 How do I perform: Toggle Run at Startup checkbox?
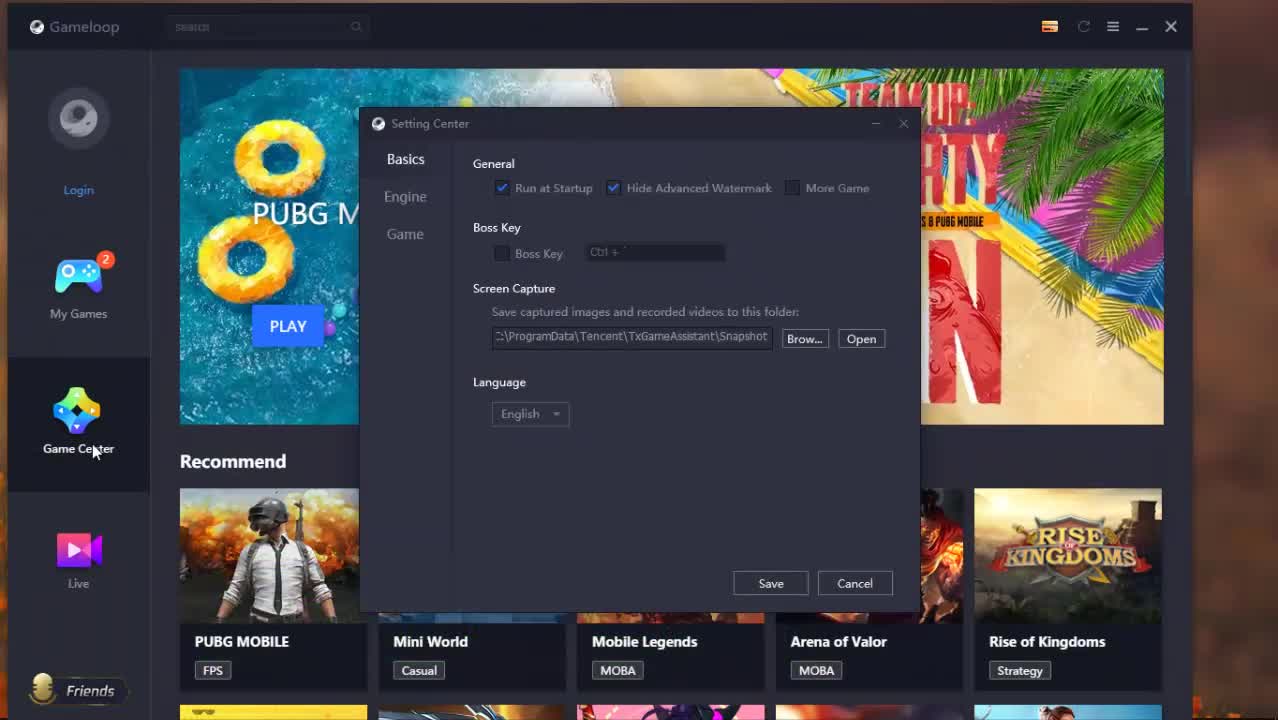[502, 188]
